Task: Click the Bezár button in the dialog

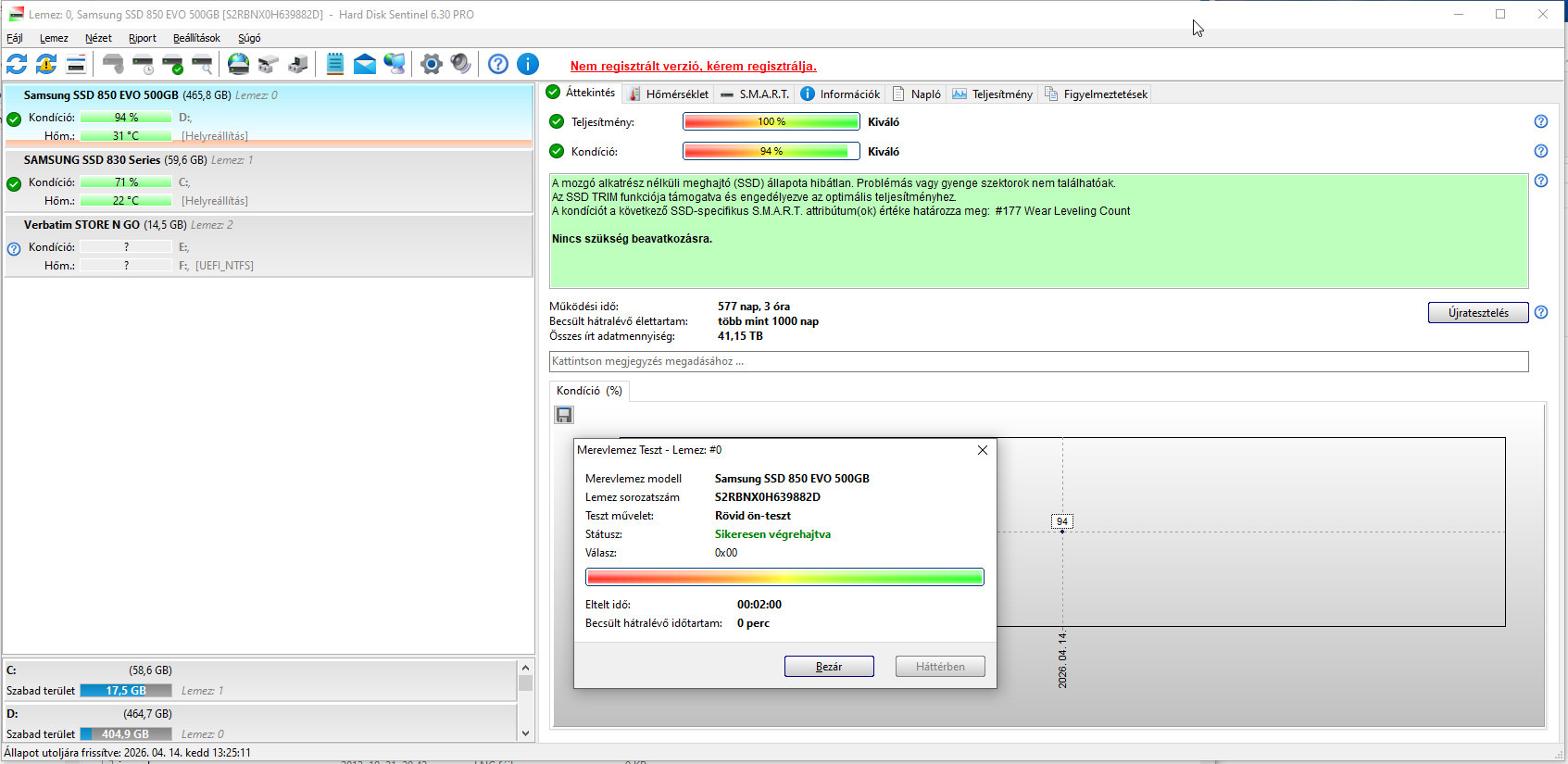Action: pyautogui.click(x=829, y=667)
